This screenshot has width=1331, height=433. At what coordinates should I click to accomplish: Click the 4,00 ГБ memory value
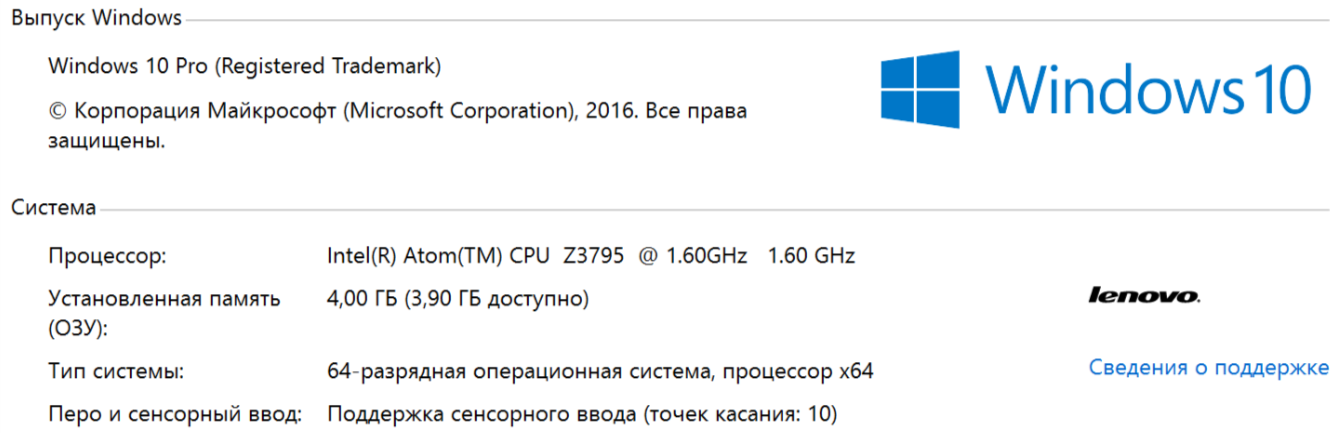[x=362, y=298]
